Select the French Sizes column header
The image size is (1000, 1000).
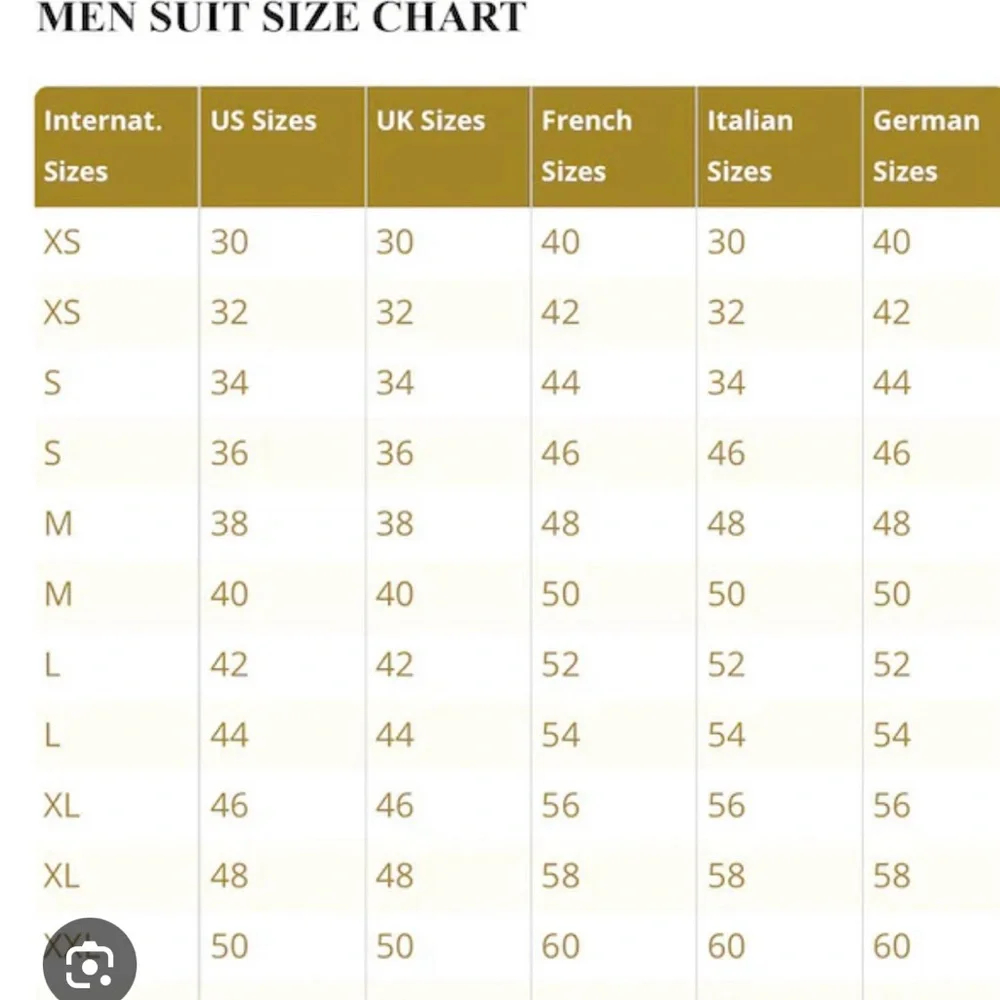click(x=587, y=146)
